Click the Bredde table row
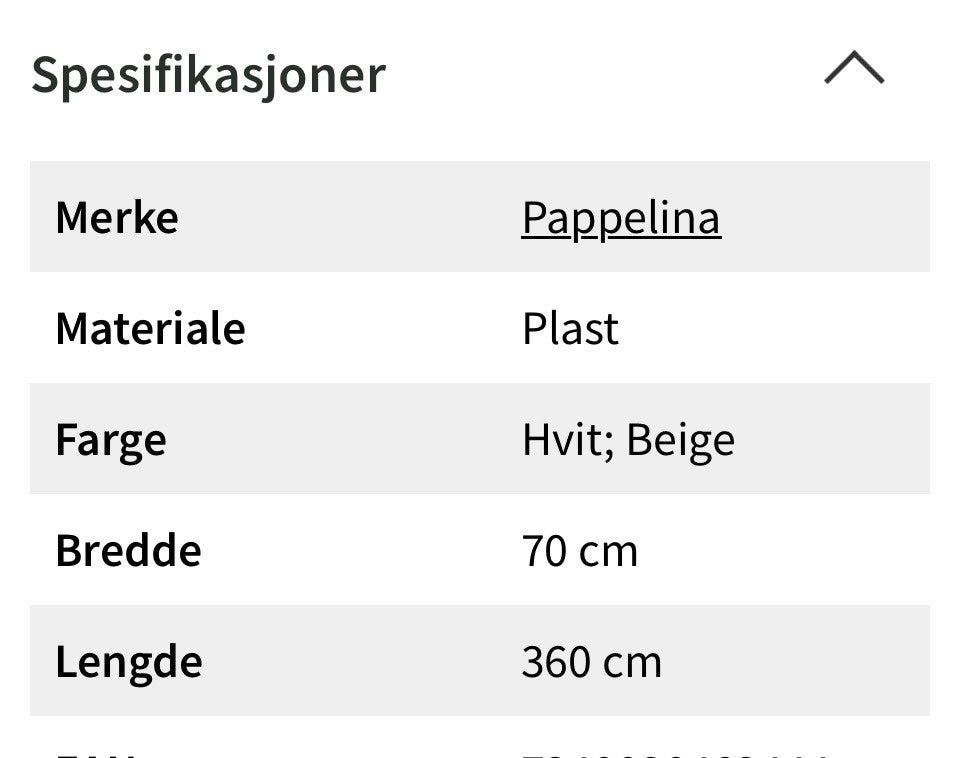960x758 pixels. 480,549
